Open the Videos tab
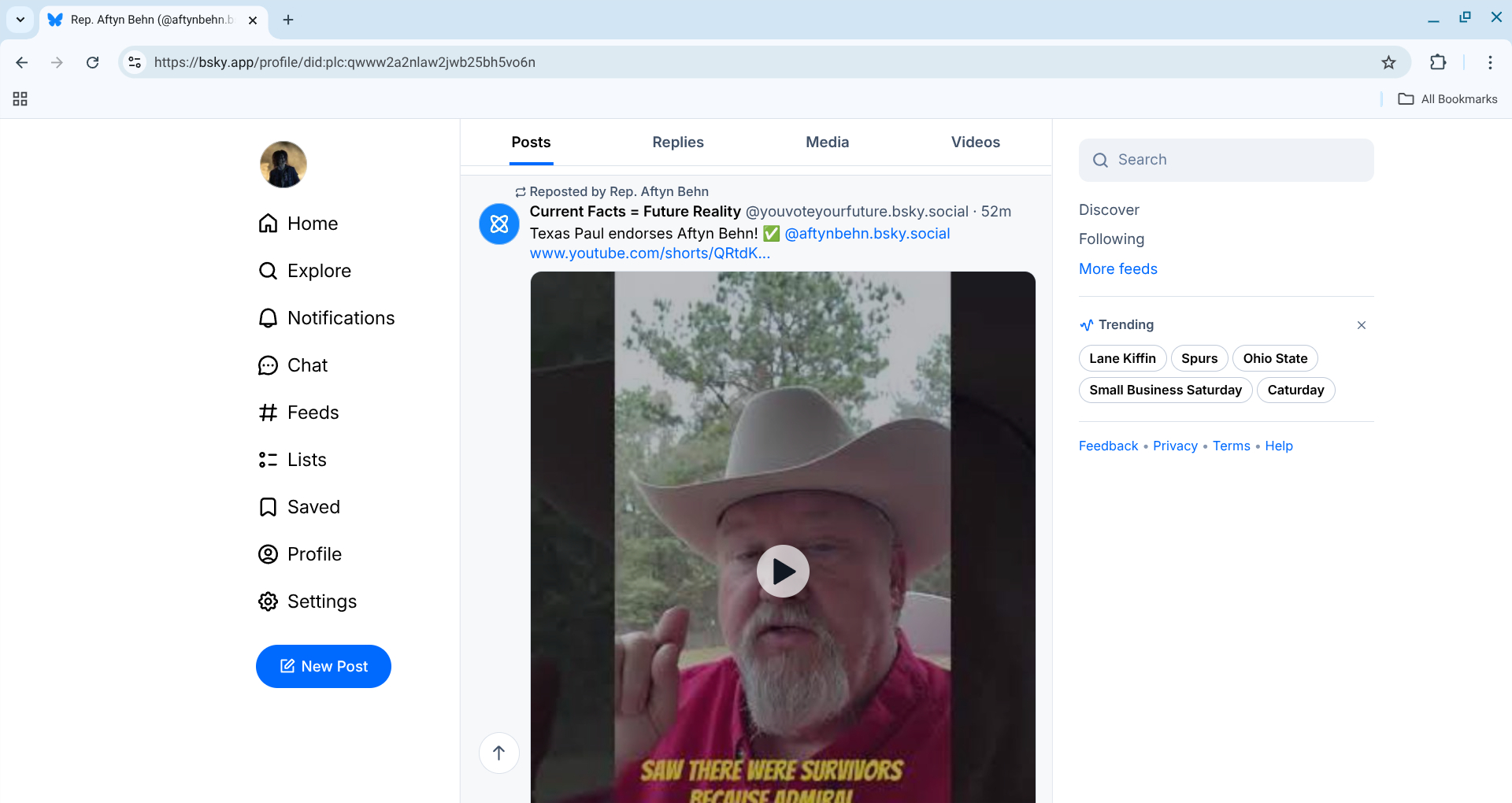This screenshot has height=803, width=1512. (x=975, y=142)
